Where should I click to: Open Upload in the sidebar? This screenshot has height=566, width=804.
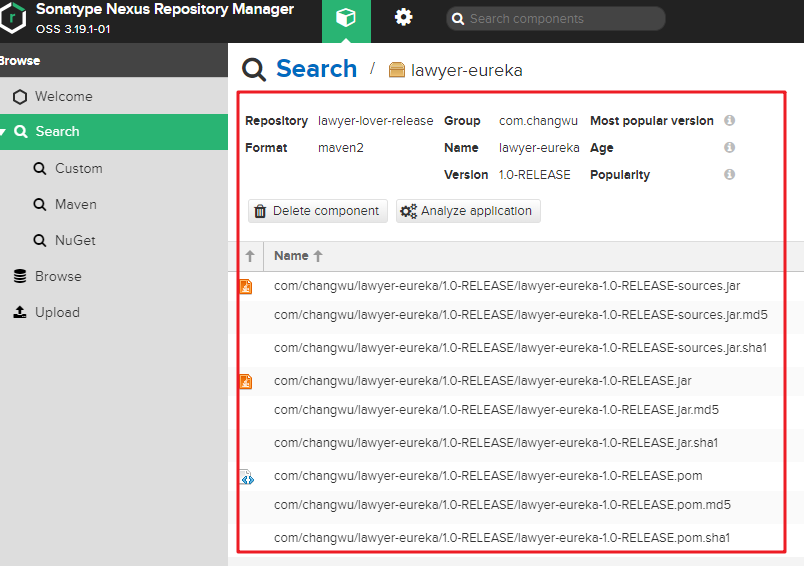coord(57,312)
